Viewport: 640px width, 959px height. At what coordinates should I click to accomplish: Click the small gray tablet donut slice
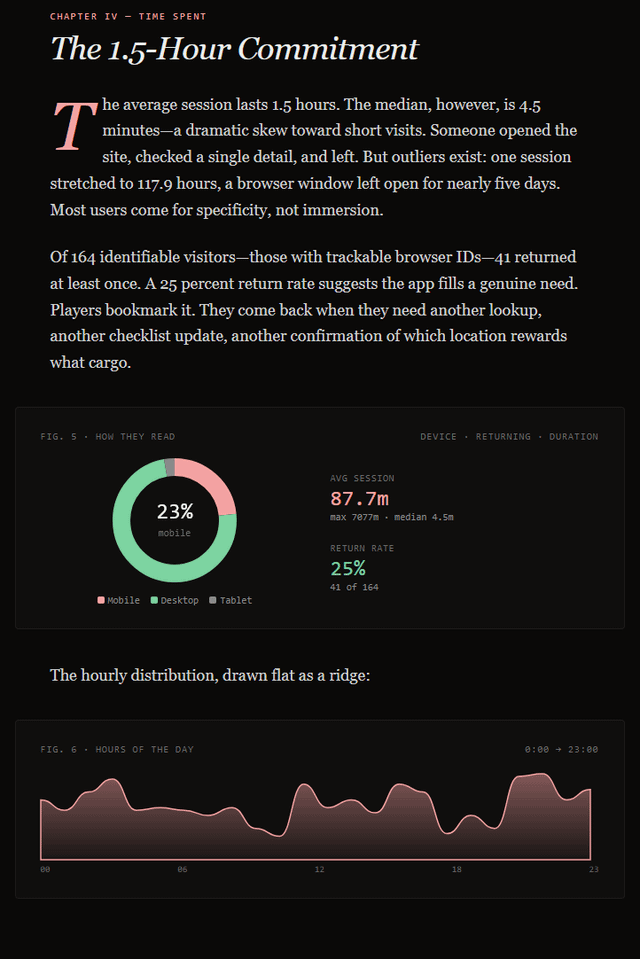pyautogui.click(x=170, y=466)
